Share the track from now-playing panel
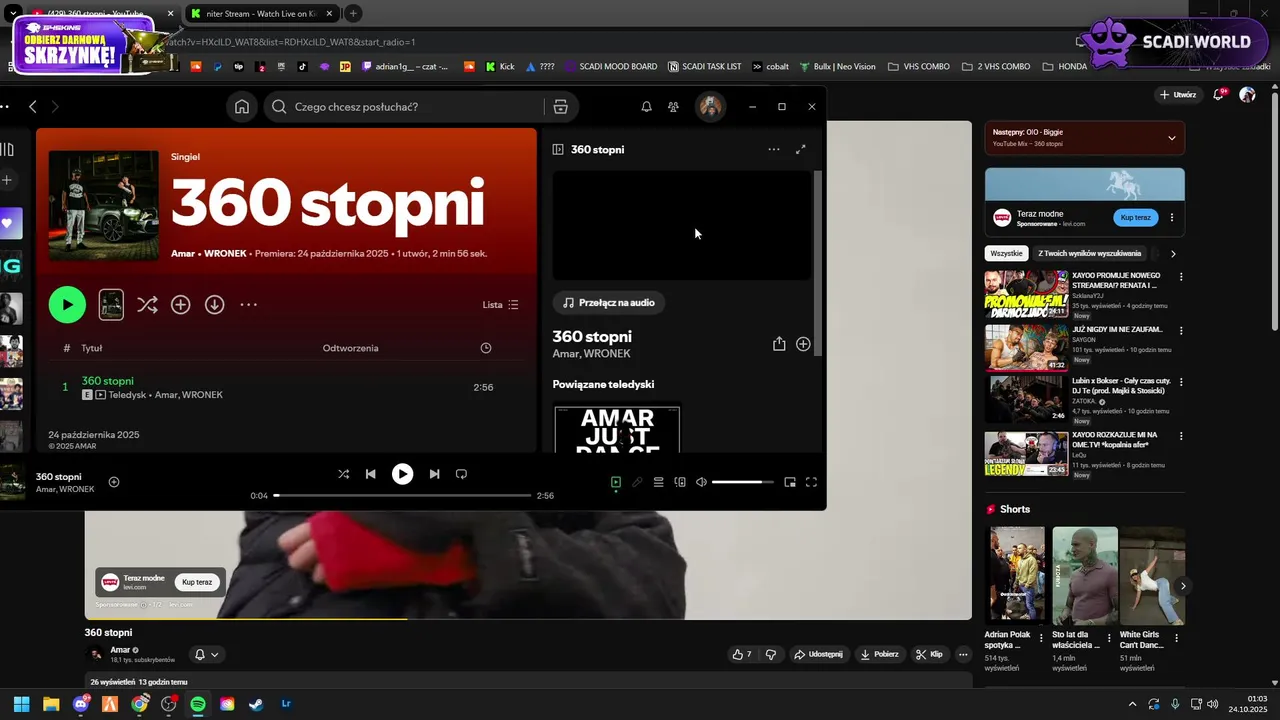 [779, 344]
